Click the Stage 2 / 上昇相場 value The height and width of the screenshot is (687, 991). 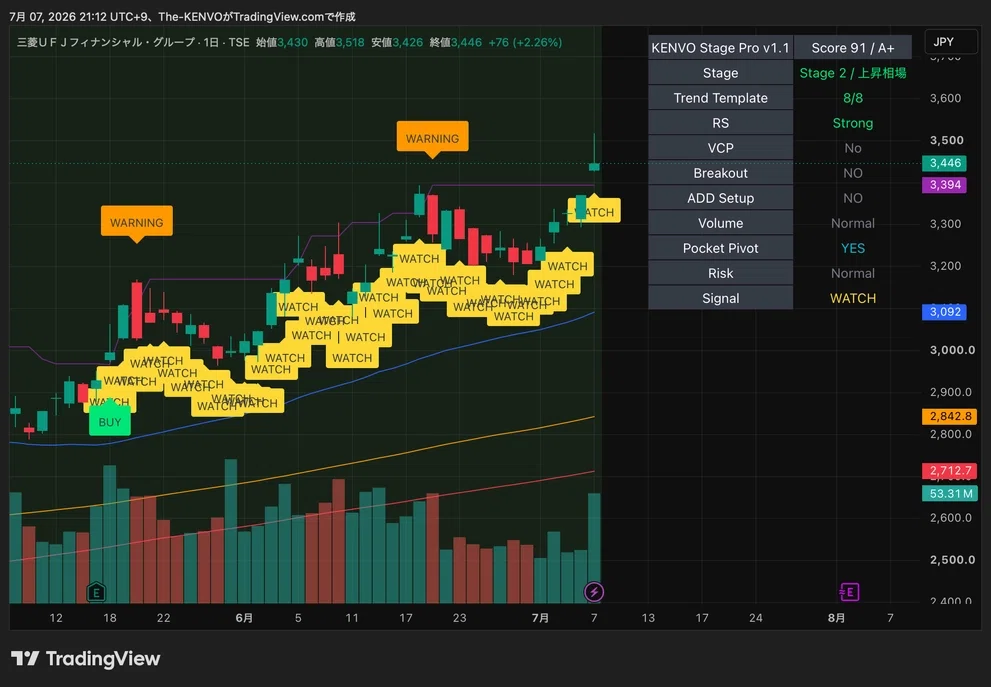click(x=853, y=73)
